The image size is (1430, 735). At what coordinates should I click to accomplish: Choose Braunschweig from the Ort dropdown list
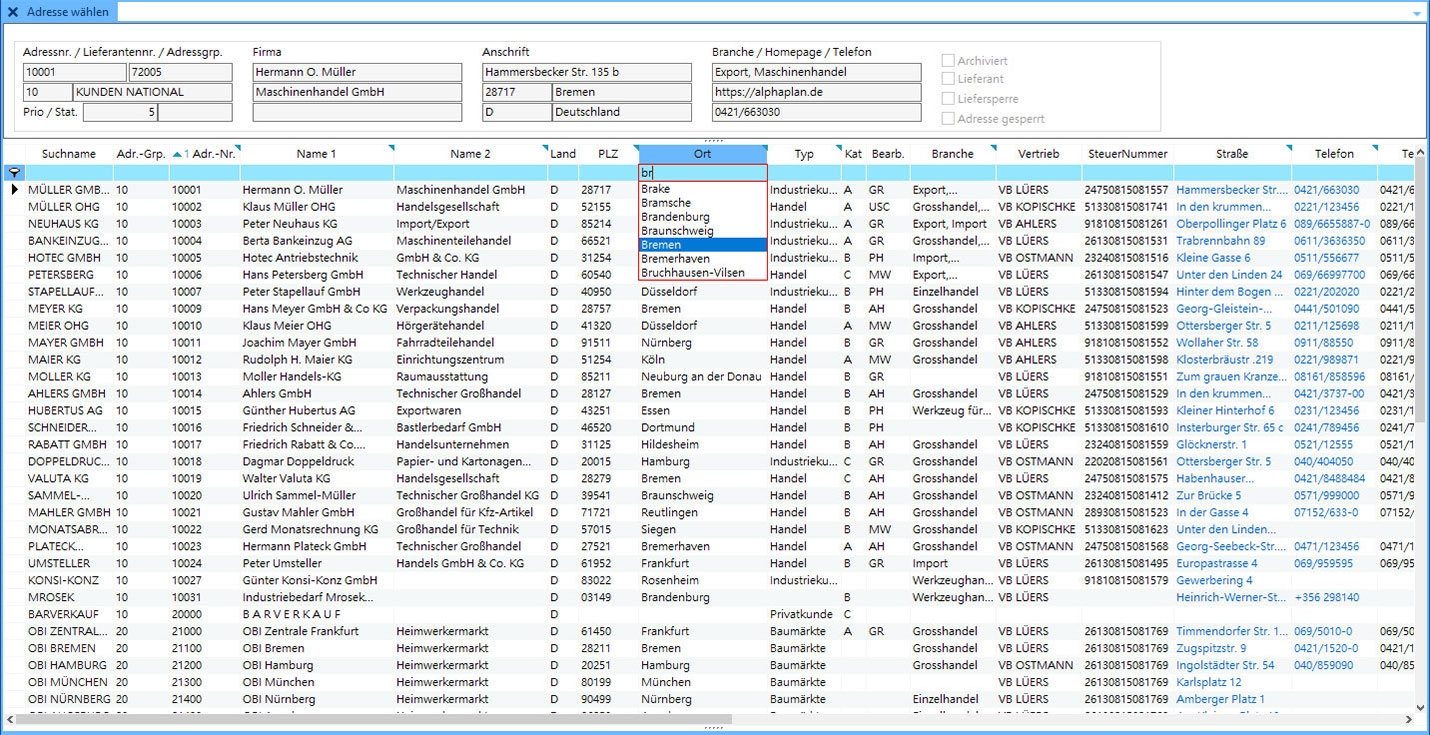pos(702,231)
